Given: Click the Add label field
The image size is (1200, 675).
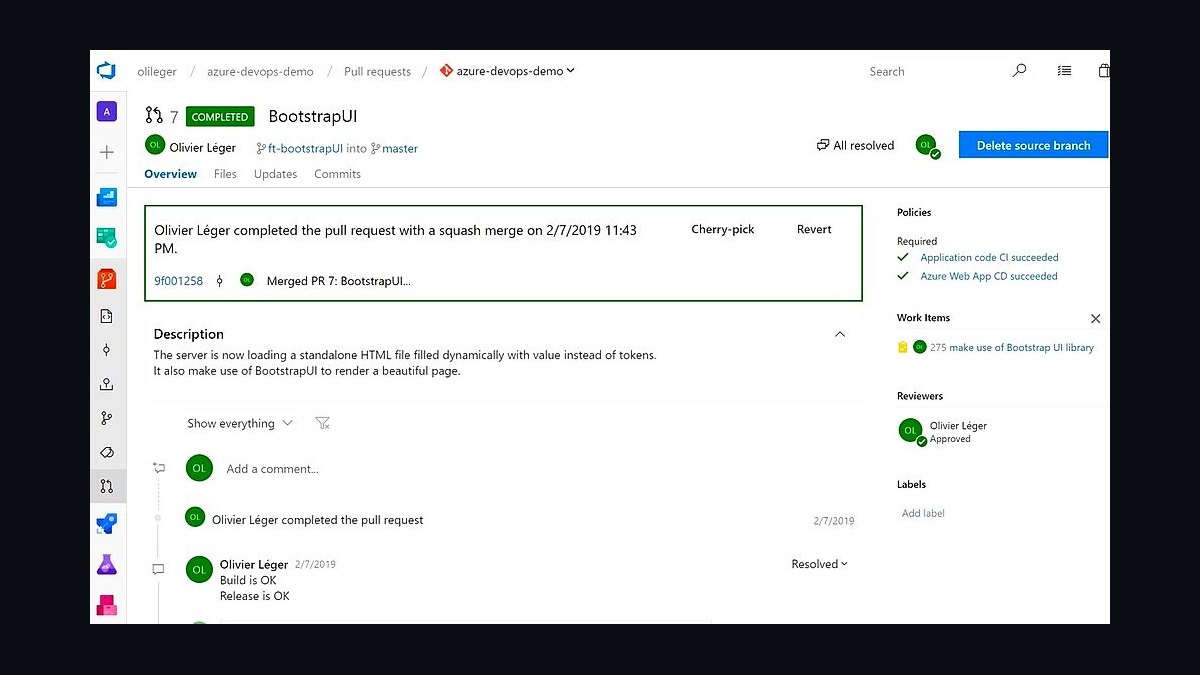Looking at the screenshot, I should click(x=923, y=513).
